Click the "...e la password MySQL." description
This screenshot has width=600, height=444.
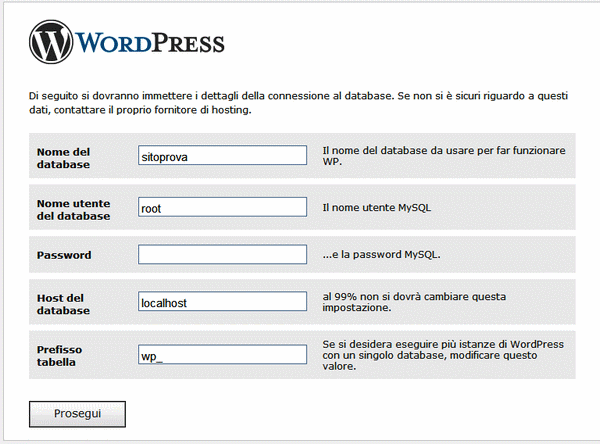click(381, 255)
